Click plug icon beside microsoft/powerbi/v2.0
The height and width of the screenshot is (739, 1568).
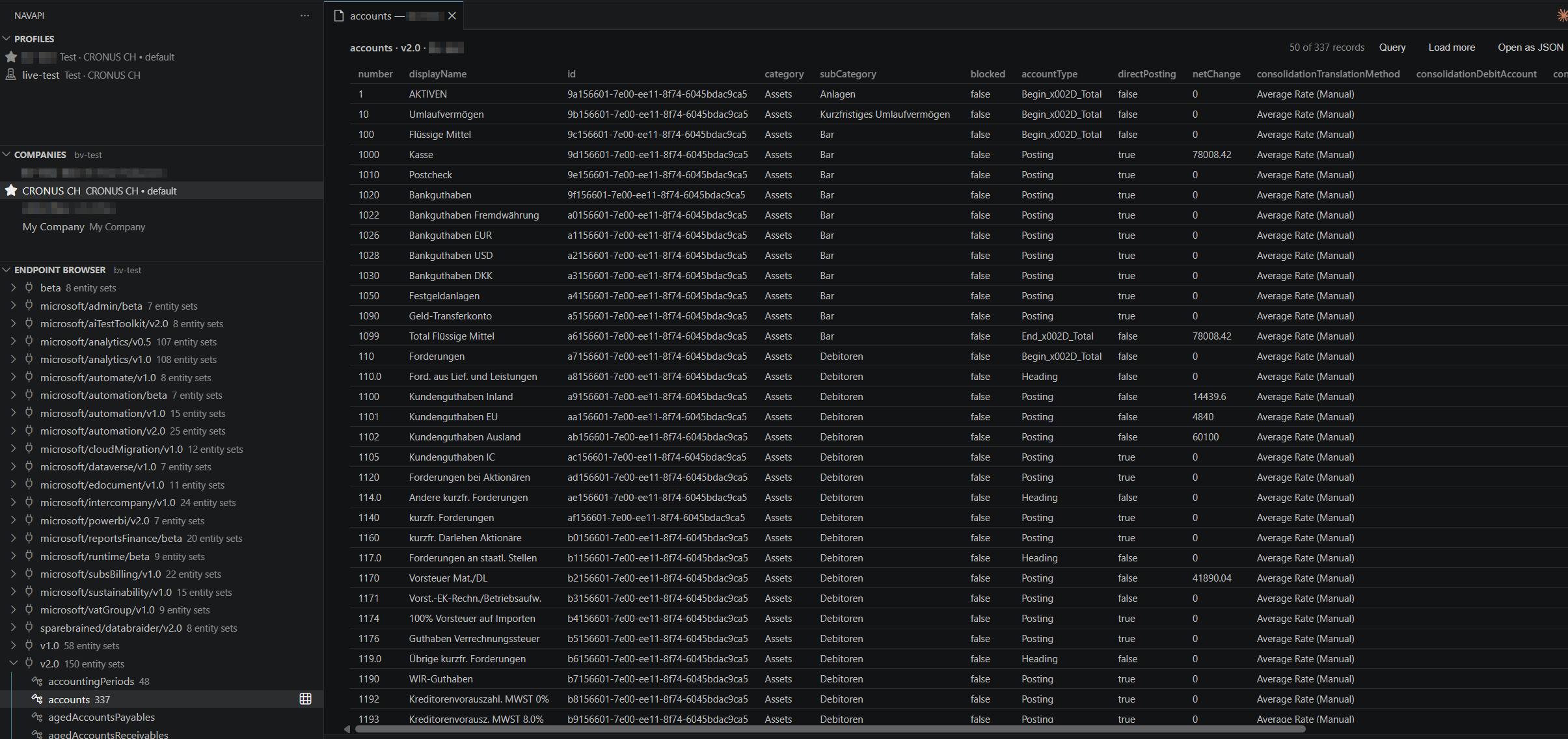tap(29, 520)
